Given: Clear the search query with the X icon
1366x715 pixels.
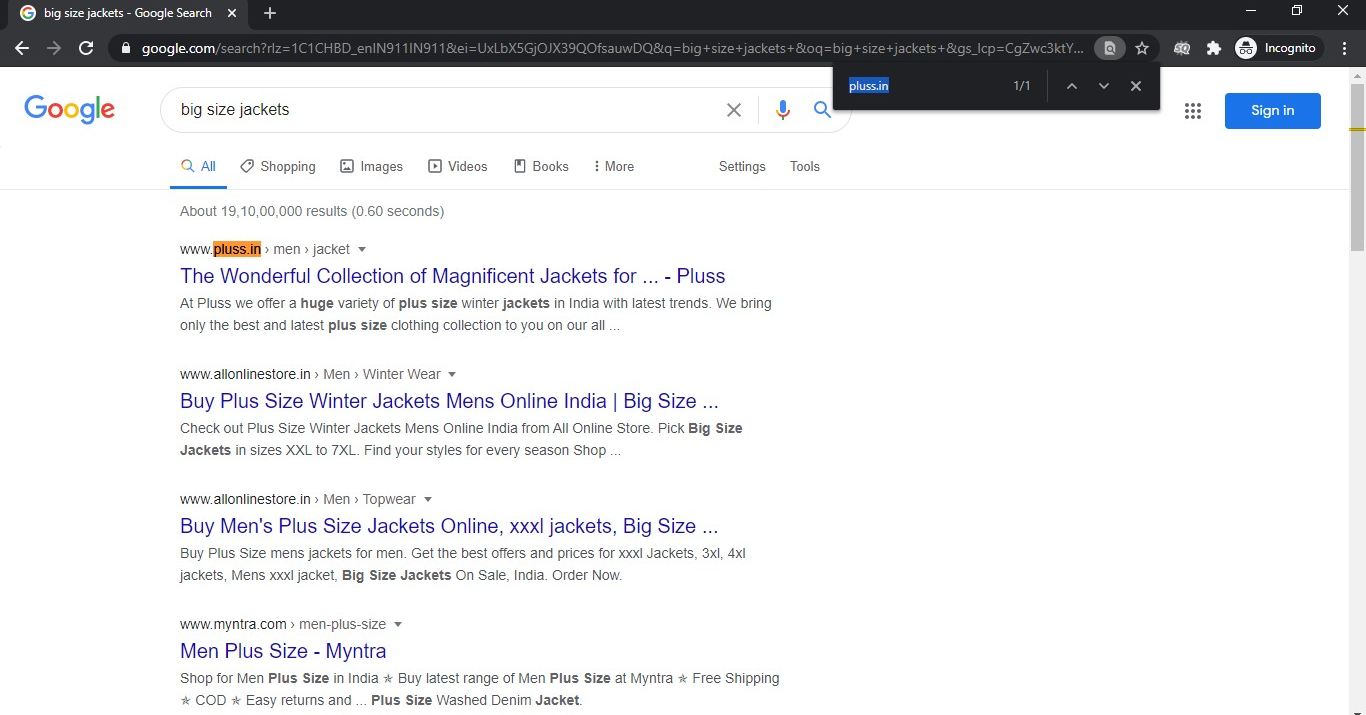Looking at the screenshot, I should pos(734,110).
